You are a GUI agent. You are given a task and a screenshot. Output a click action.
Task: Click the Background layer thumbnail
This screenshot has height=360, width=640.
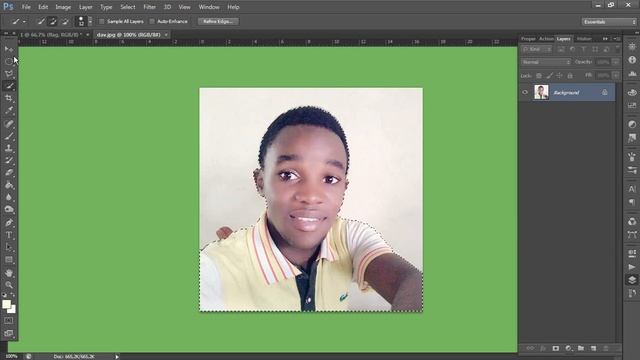541,92
